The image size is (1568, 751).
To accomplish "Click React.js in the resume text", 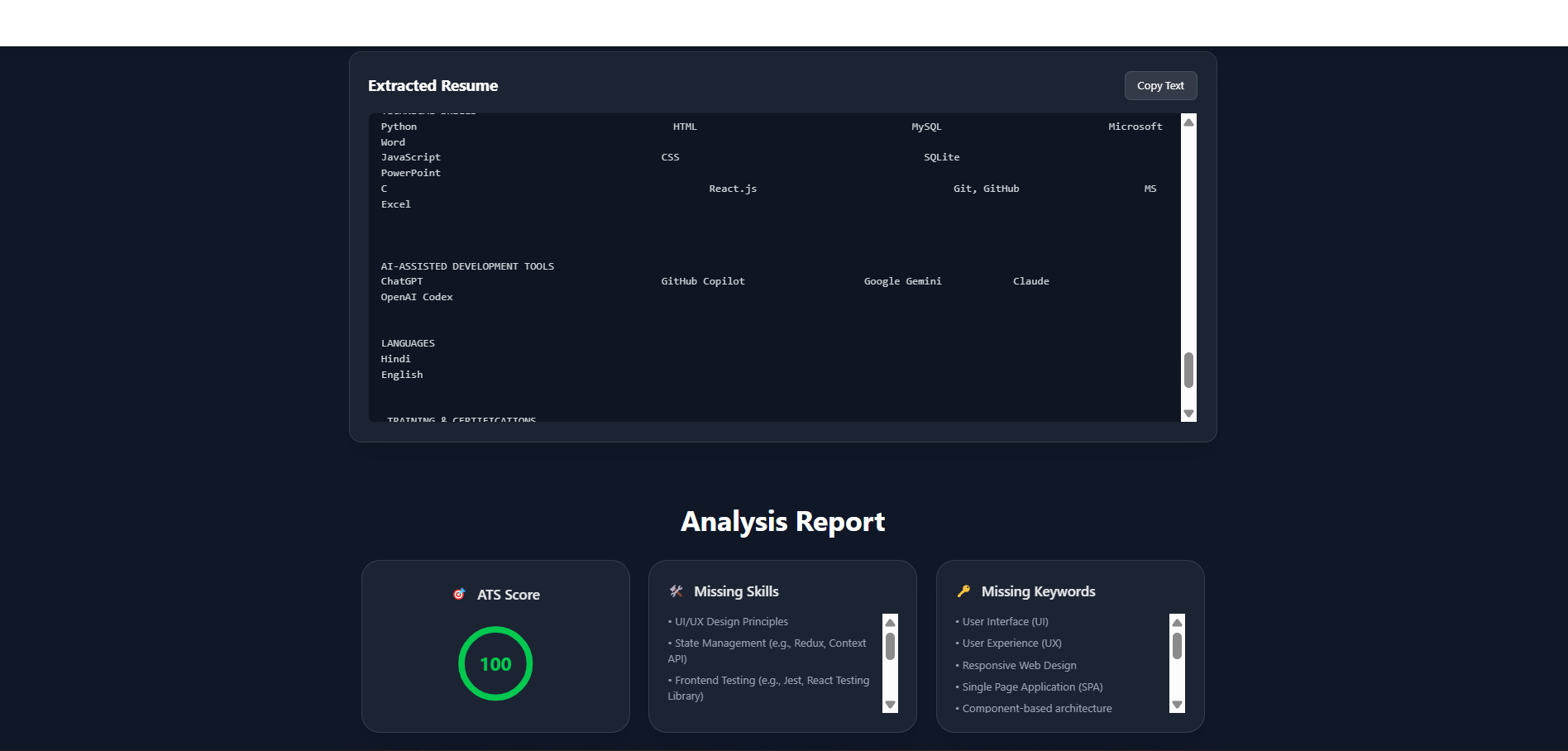I will click(x=733, y=189).
